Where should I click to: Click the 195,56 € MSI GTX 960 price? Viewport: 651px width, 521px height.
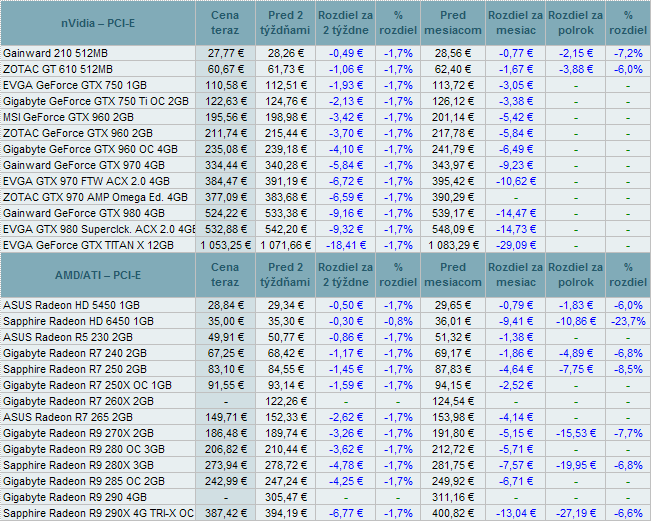[x=226, y=117]
